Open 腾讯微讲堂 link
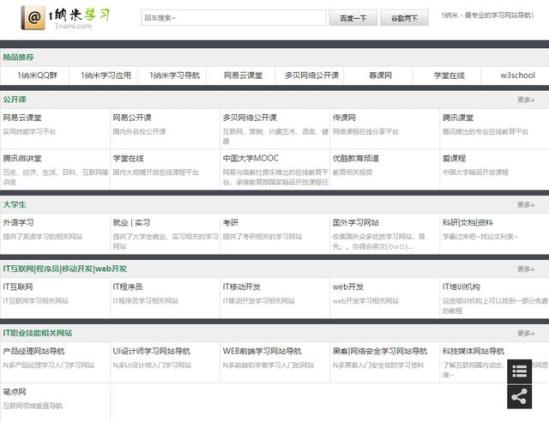549x422 pixels. [22, 158]
